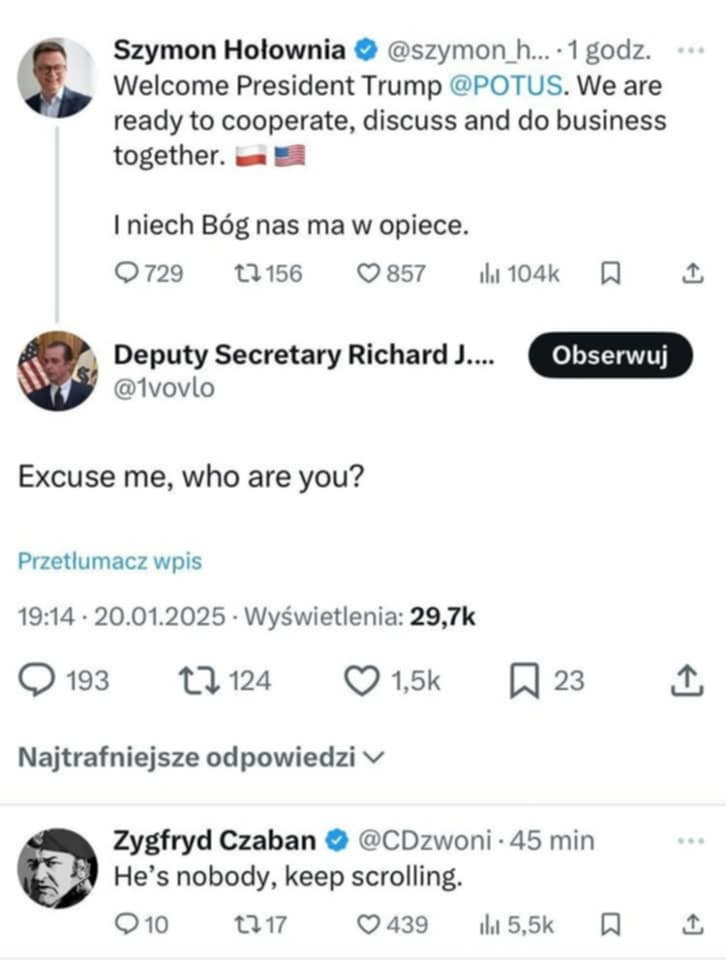This screenshot has width=726, height=960.
Task: Open more options on Szymon Hołownia's tweet
Action: click(x=691, y=50)
